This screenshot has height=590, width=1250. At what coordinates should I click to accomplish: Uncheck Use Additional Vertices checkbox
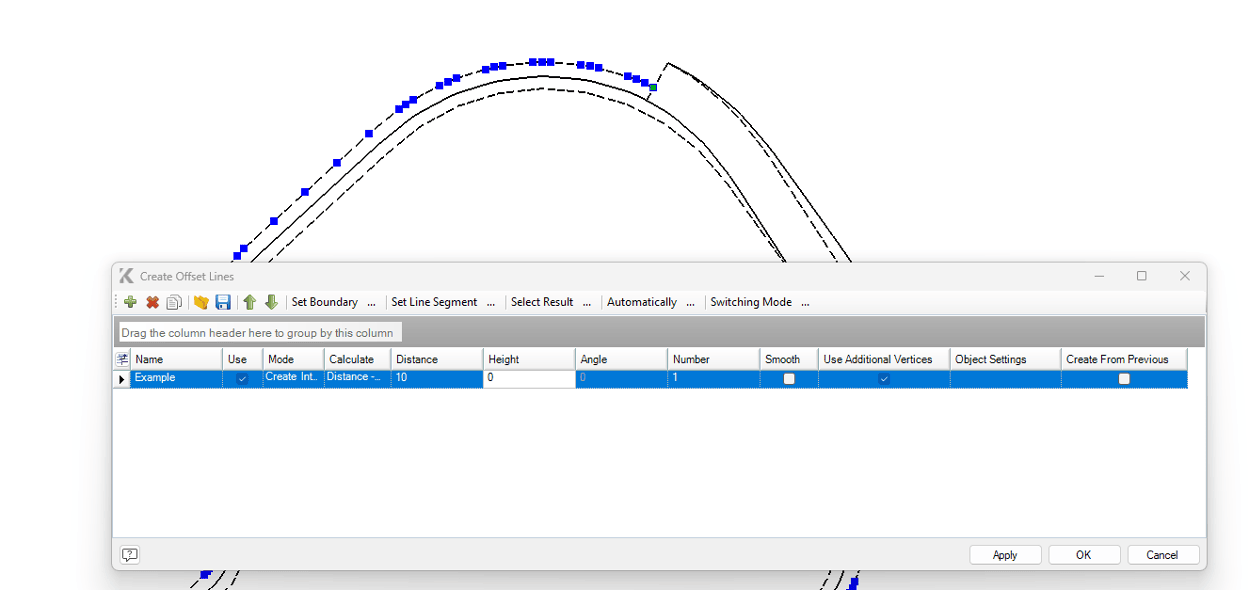(884, 379)
